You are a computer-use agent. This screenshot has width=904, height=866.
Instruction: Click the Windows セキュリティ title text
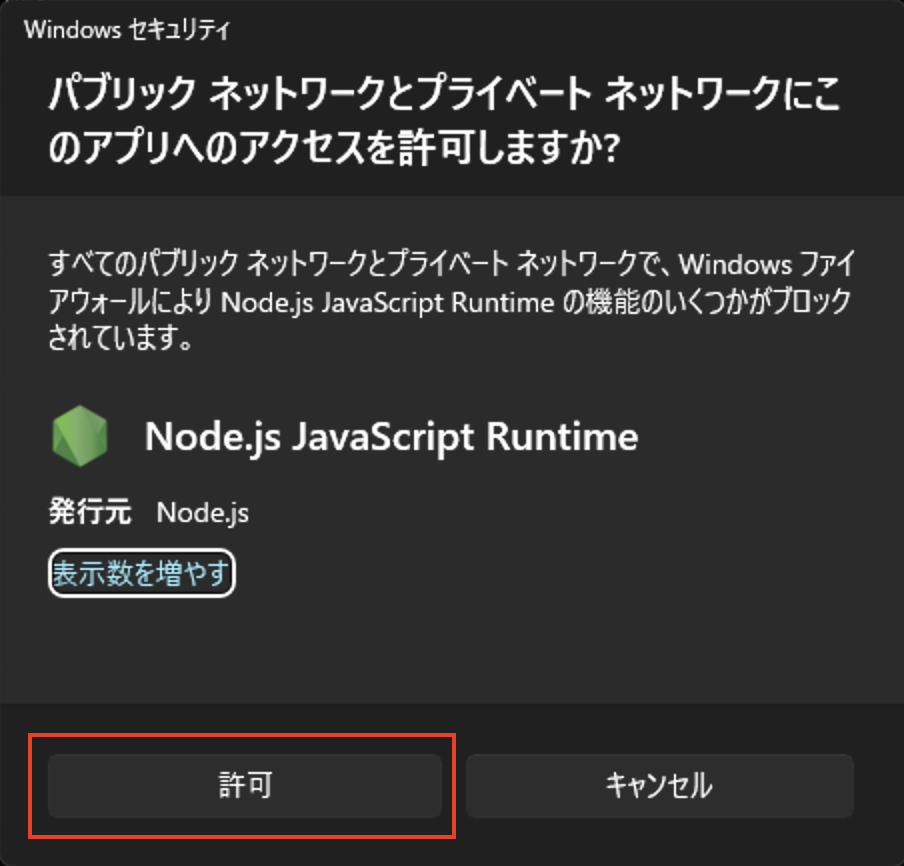(x=126, y=30)
